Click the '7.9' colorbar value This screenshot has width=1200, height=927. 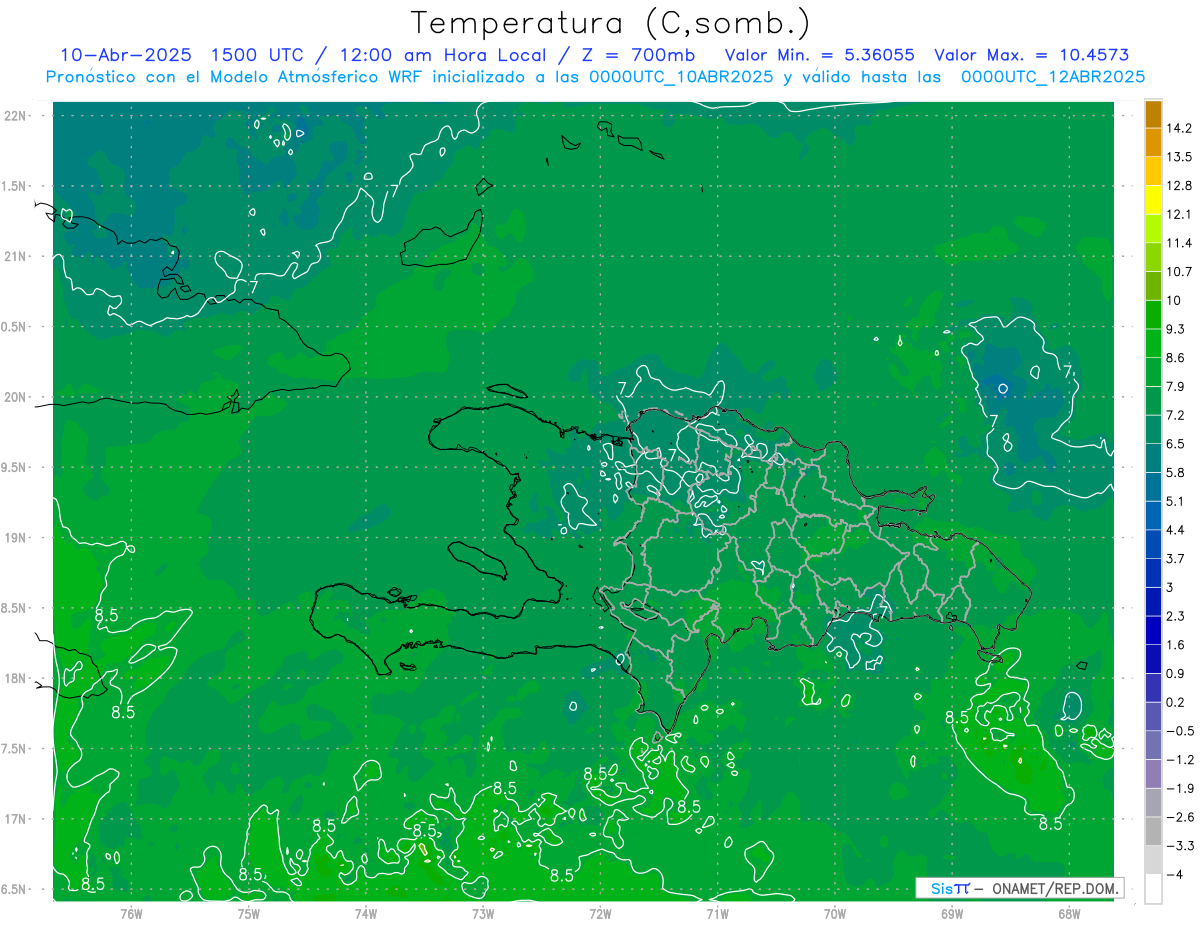pos(1176,386)
